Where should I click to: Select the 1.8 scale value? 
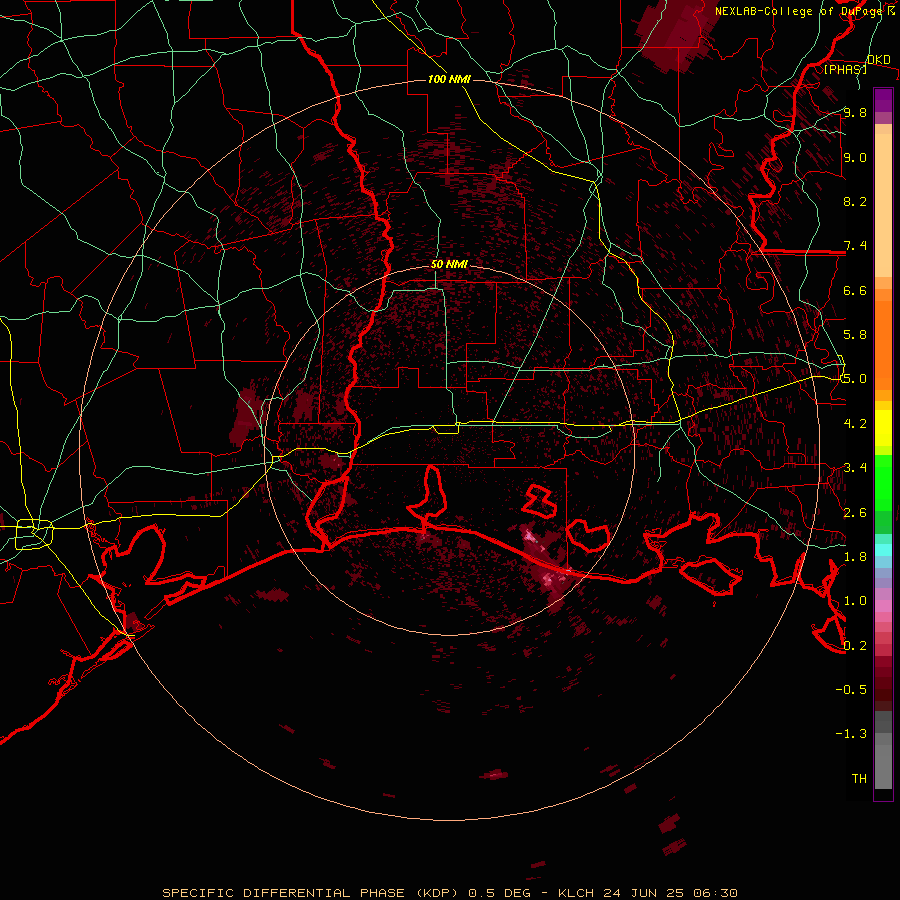(855, 557)
